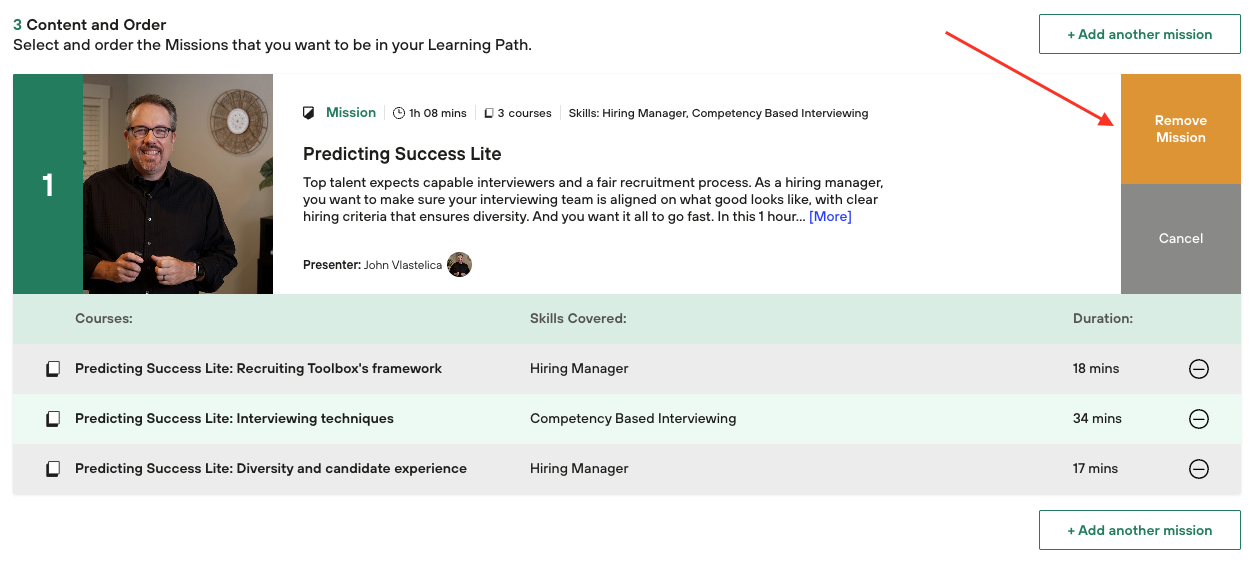Click the Diversity and candidate experience course title

tap(270, 469)
